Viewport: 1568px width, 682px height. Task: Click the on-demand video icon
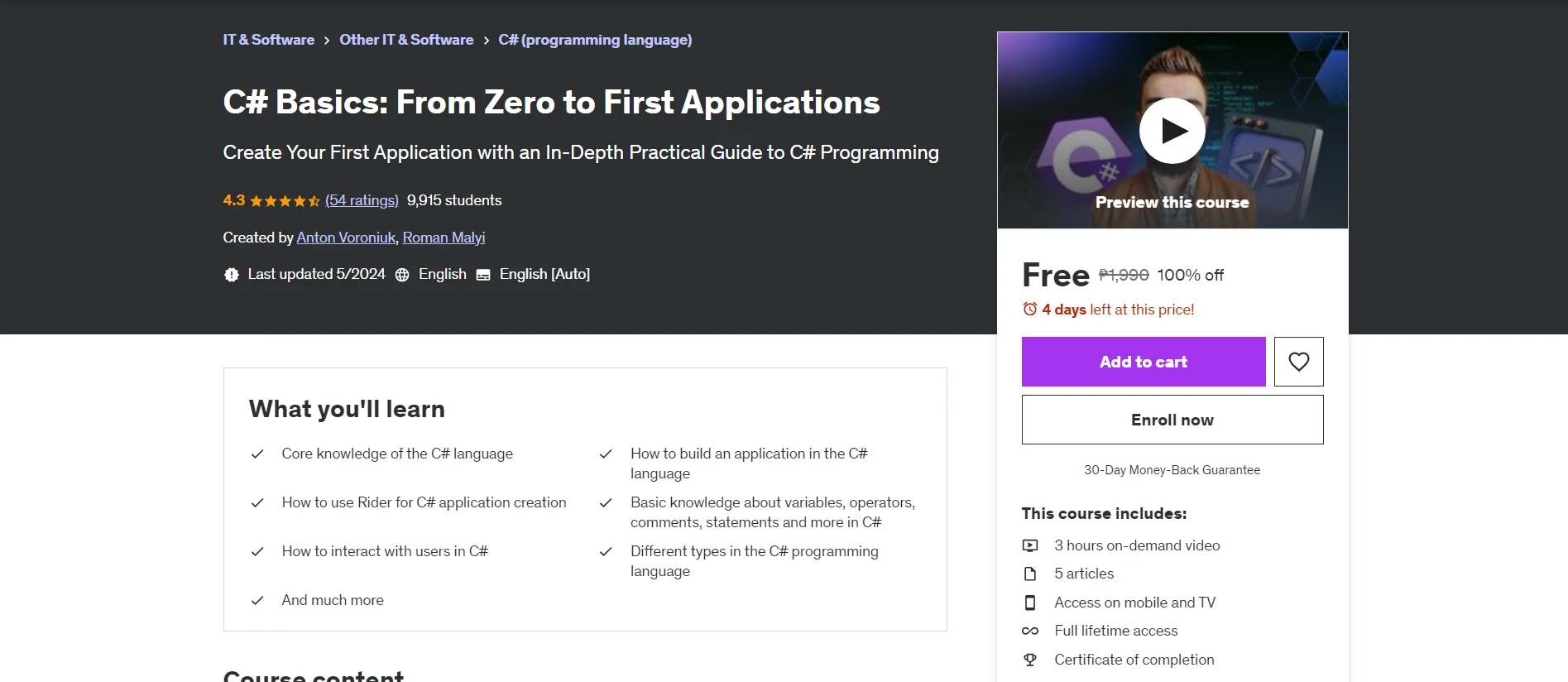[1030, 545]
